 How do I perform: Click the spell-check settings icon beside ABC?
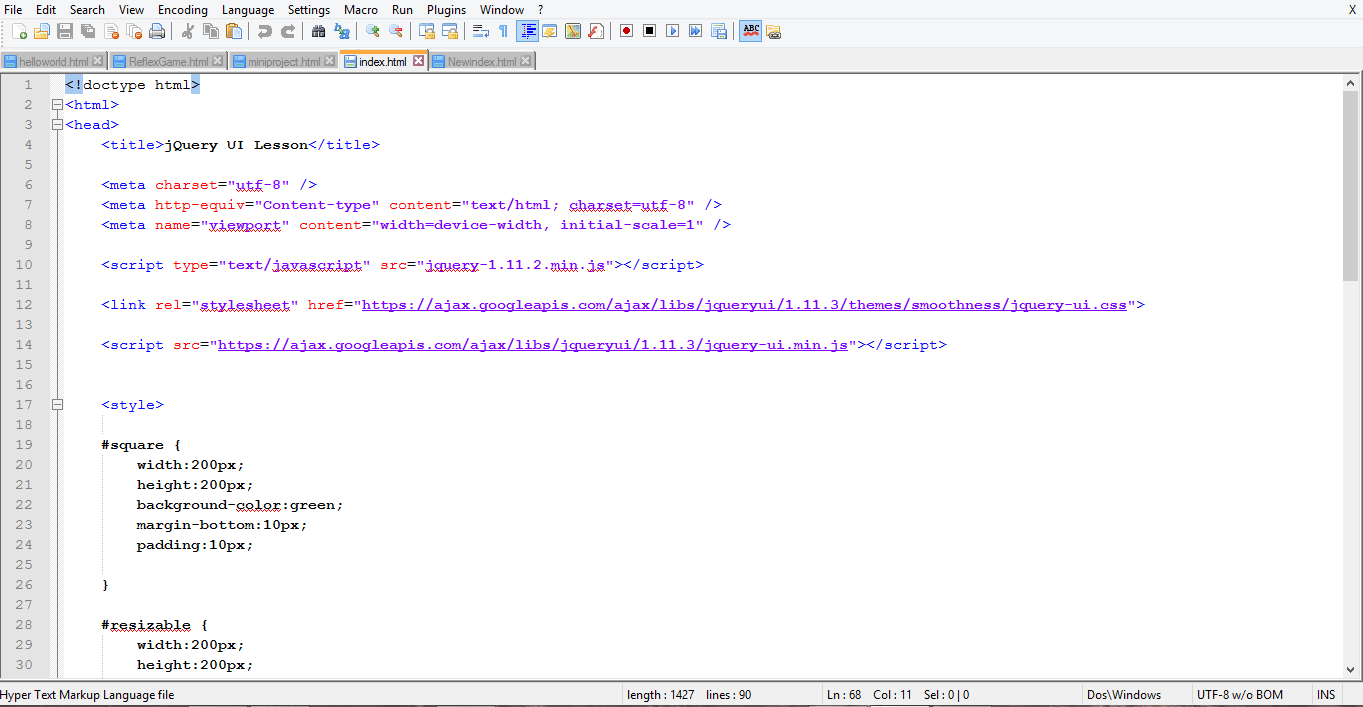(774, 31)
